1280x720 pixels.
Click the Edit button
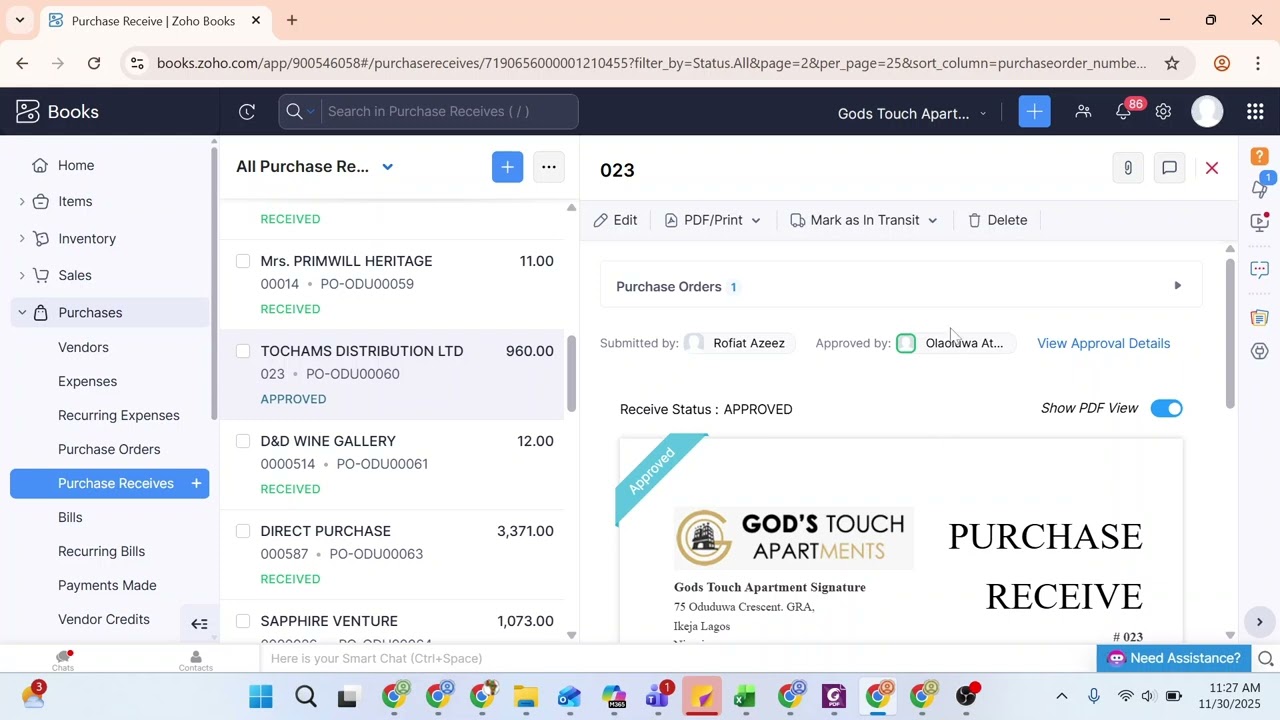tap(615, 220)
